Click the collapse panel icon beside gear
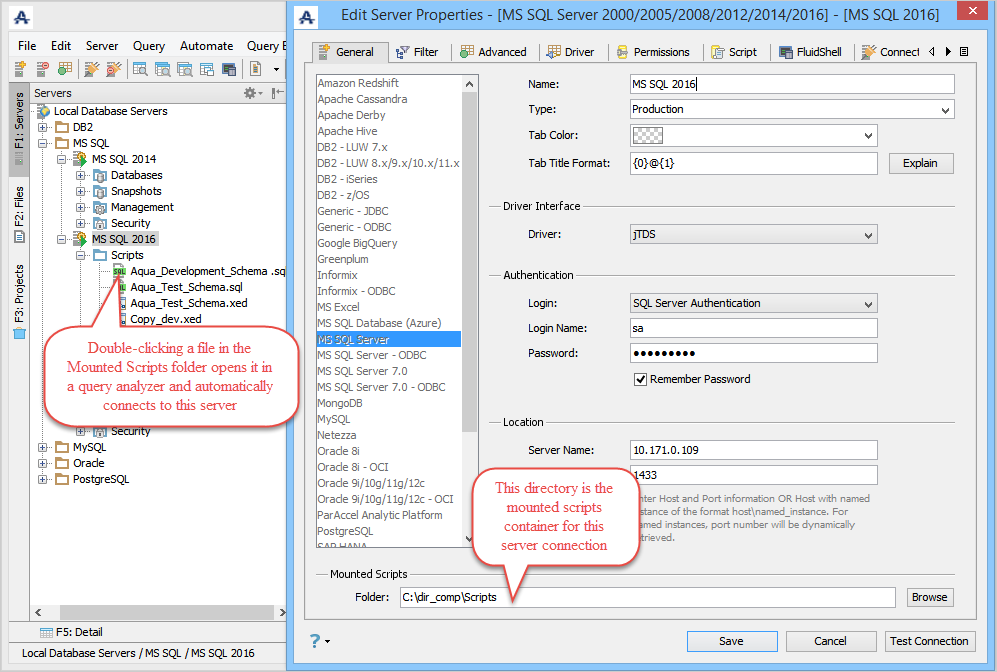997x672 pixels. [277, 93]
